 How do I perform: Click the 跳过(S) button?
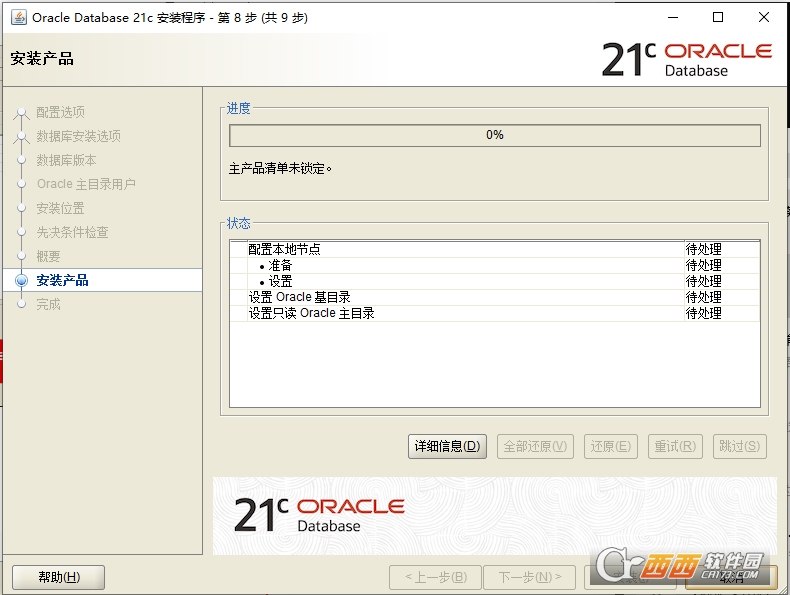pyautogui.click(x=740, y=446)
